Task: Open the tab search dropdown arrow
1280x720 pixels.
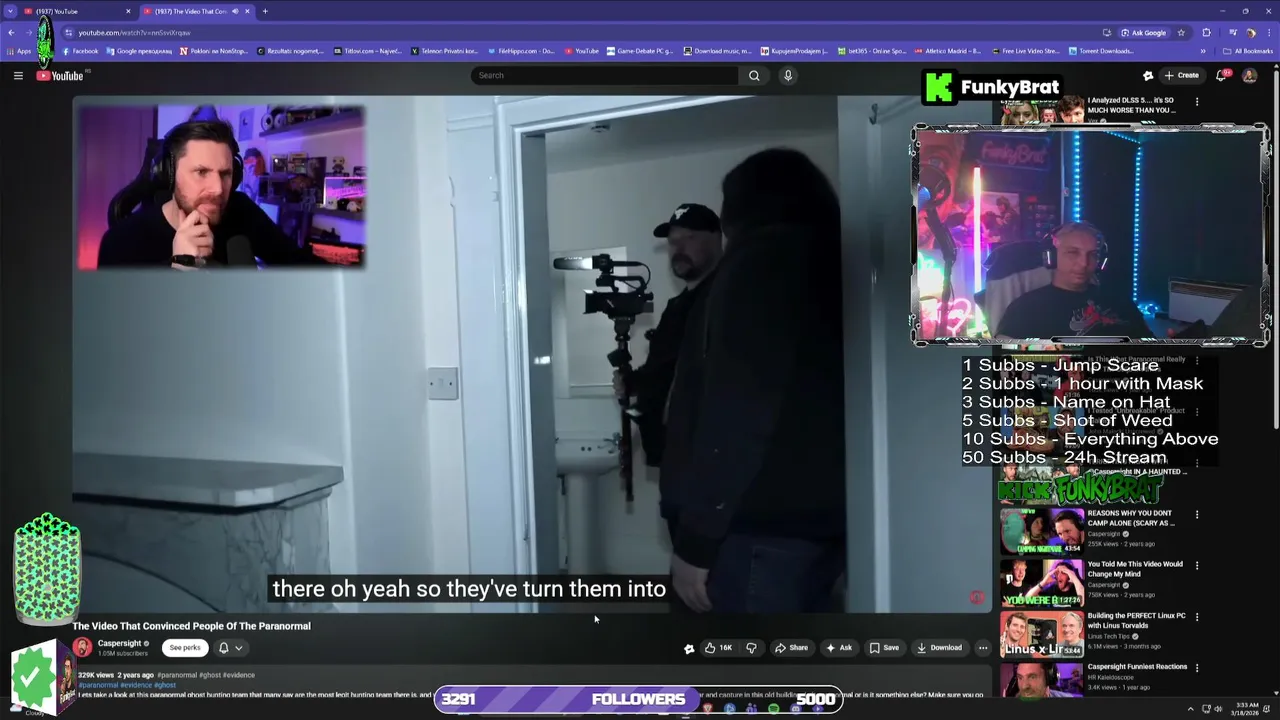Action: pyautogui.click(x=10, y=11)
